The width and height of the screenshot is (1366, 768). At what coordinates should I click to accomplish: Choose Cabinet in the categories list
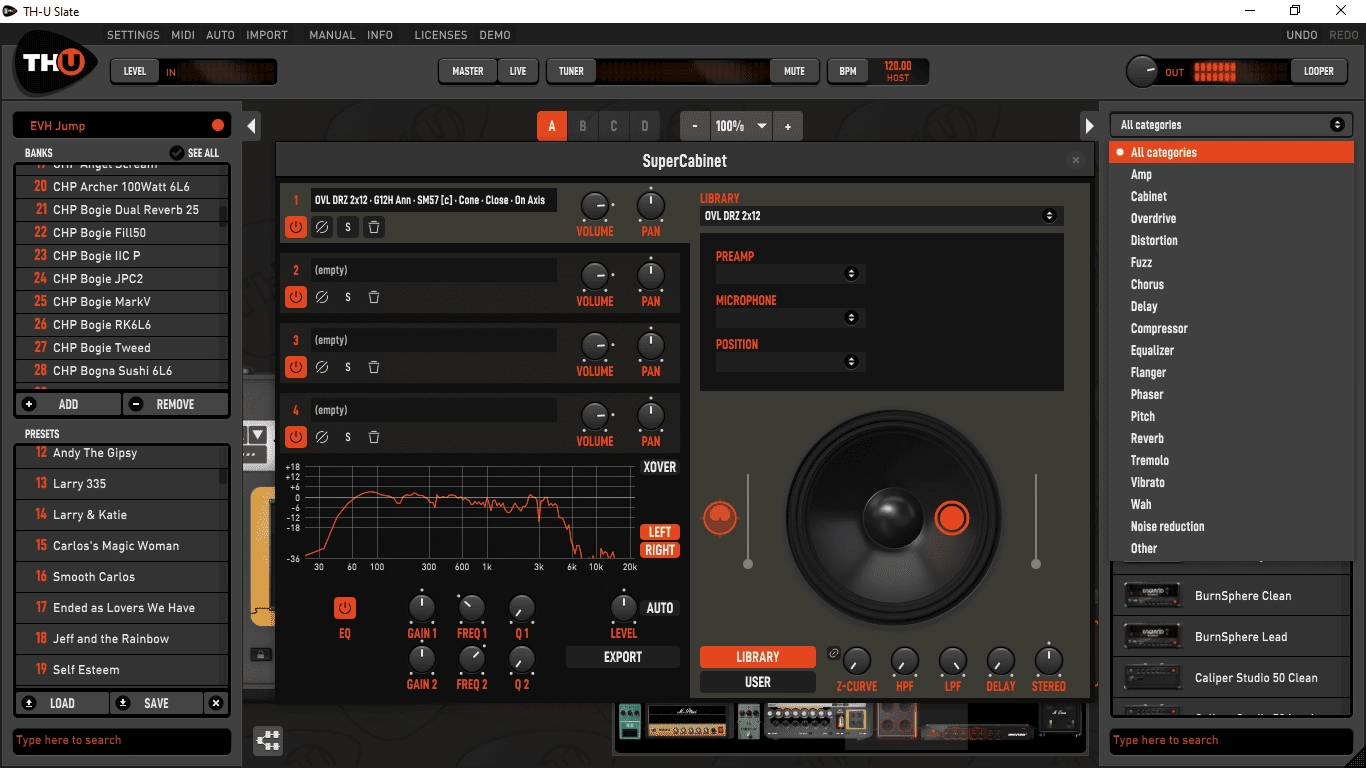coord(1149,196)
